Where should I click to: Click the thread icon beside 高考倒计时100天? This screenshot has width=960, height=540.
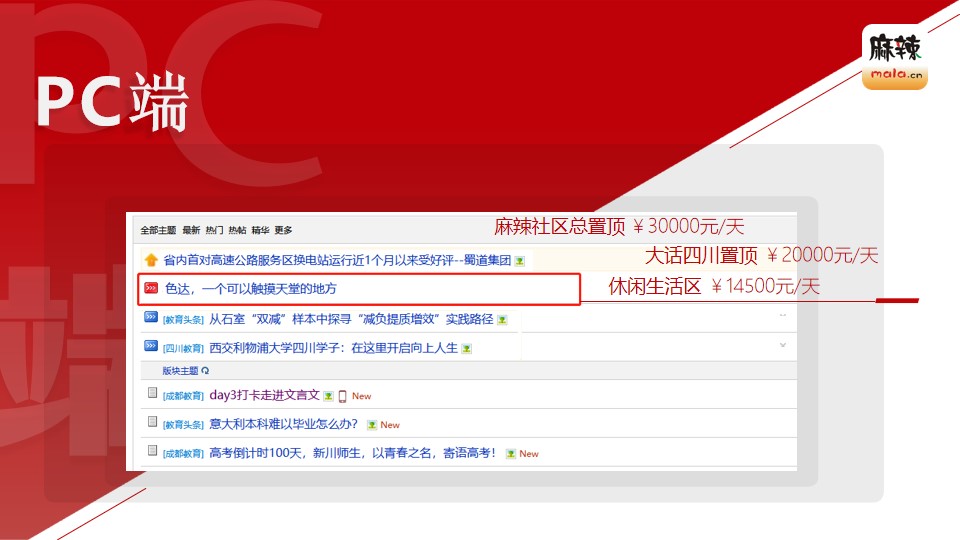point(152,451)
